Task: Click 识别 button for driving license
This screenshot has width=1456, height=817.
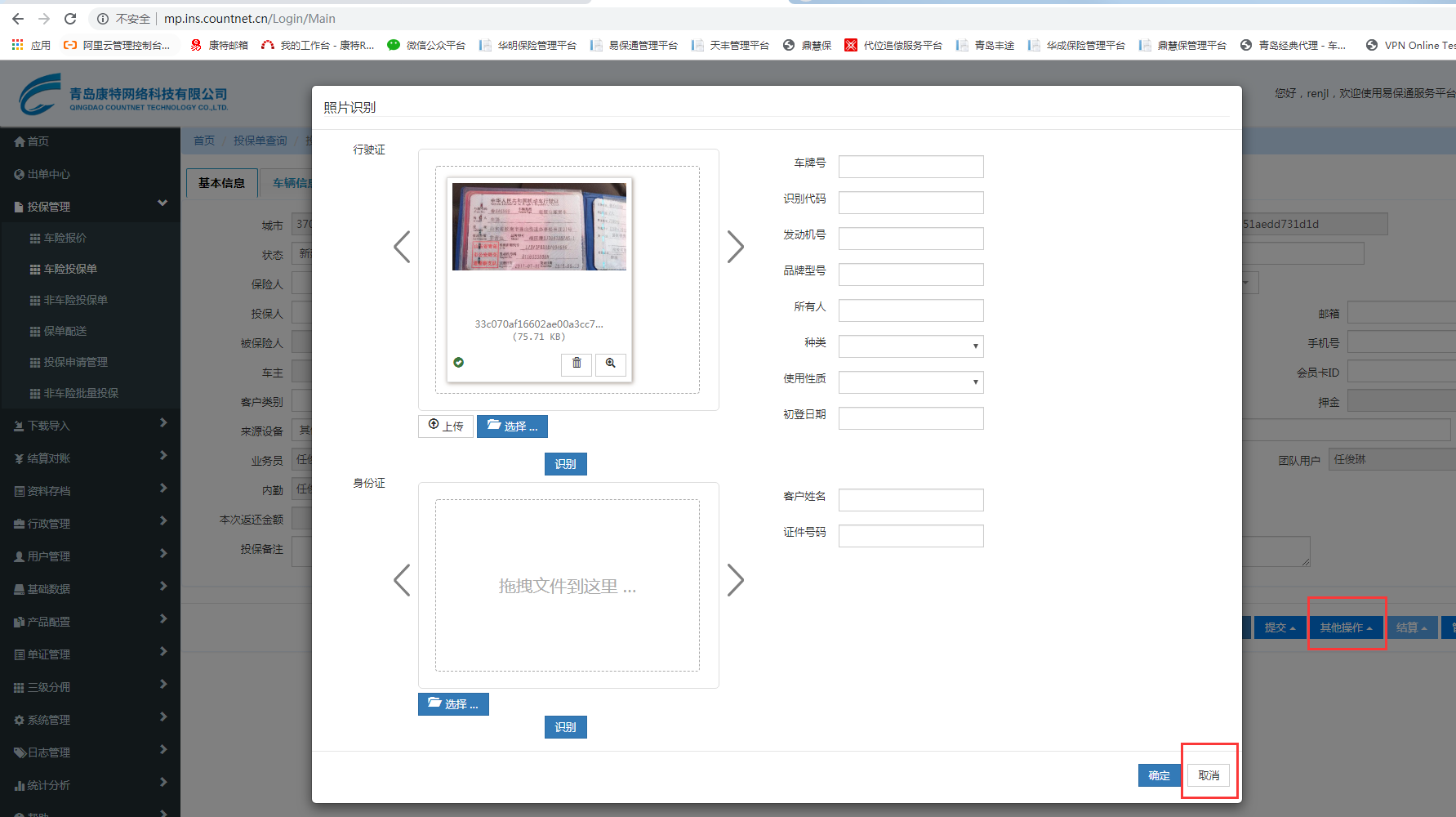Action: click(x=565, y=464)
